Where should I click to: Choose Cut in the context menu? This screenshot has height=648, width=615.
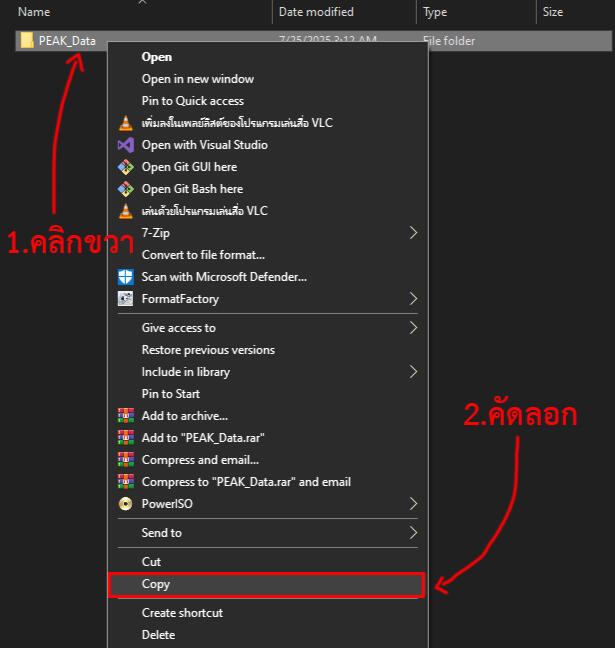[151, 562]
